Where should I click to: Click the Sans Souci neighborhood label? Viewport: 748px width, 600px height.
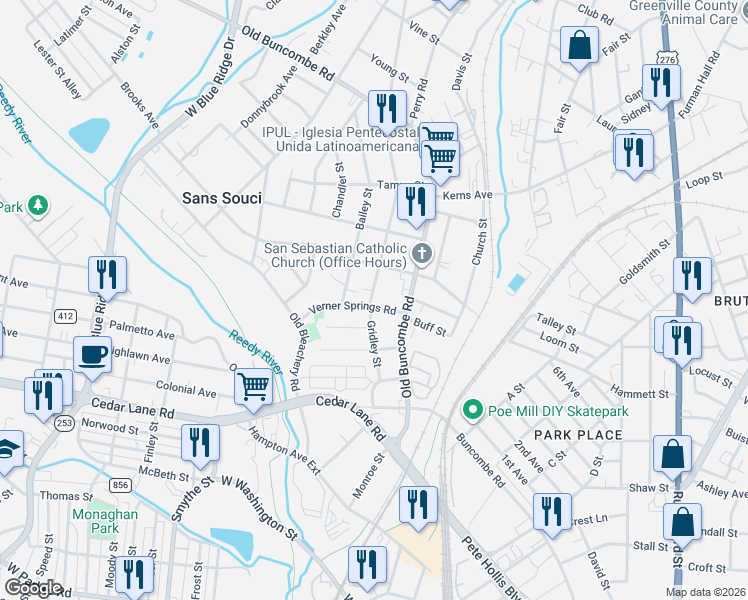[x=222, y=198]
